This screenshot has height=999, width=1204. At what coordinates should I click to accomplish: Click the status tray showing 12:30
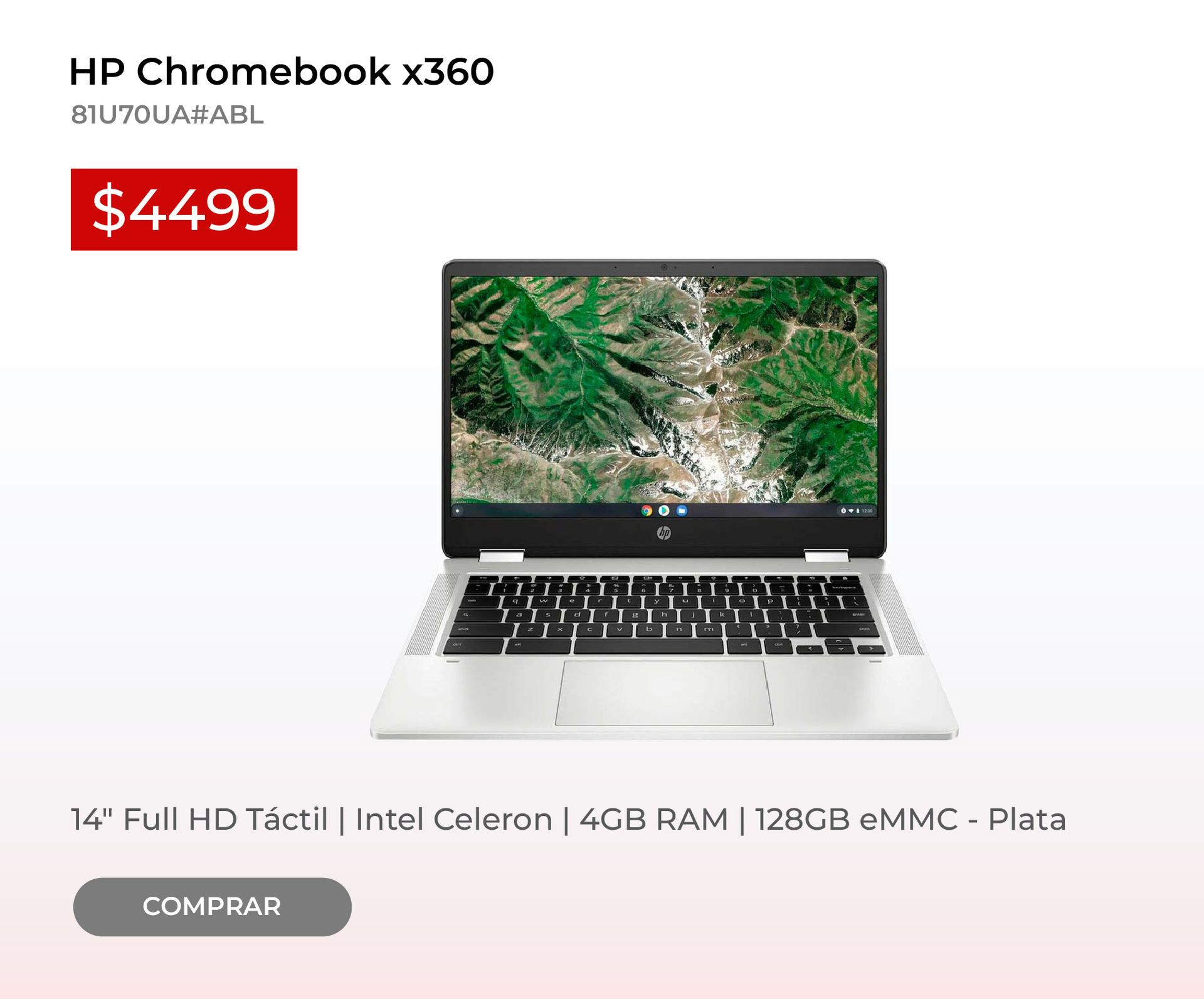pyautogui.click(x=857, y=511)
